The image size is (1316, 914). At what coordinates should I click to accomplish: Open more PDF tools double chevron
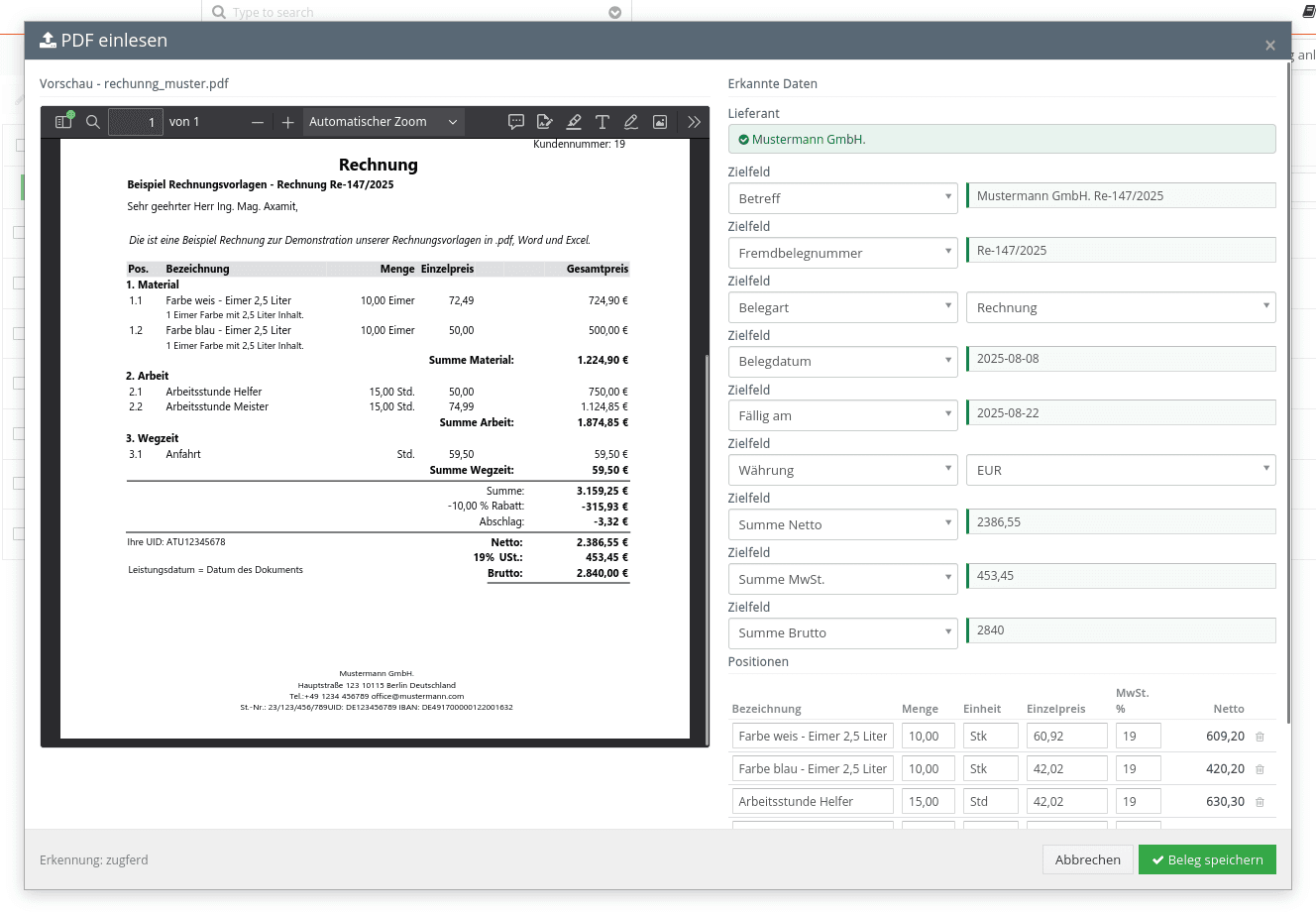694,122
